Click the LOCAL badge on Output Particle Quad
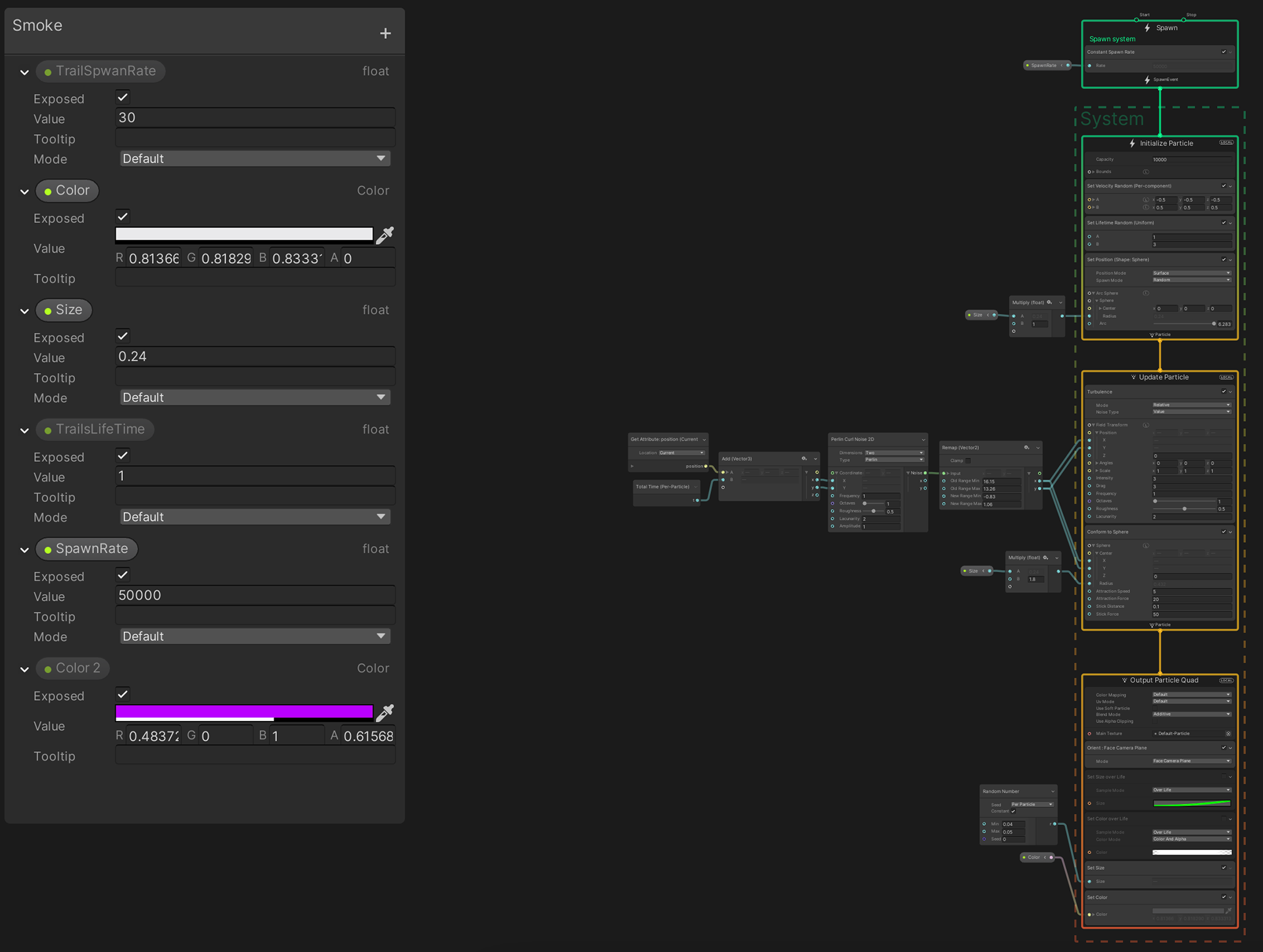 [x=1226, y=680]
